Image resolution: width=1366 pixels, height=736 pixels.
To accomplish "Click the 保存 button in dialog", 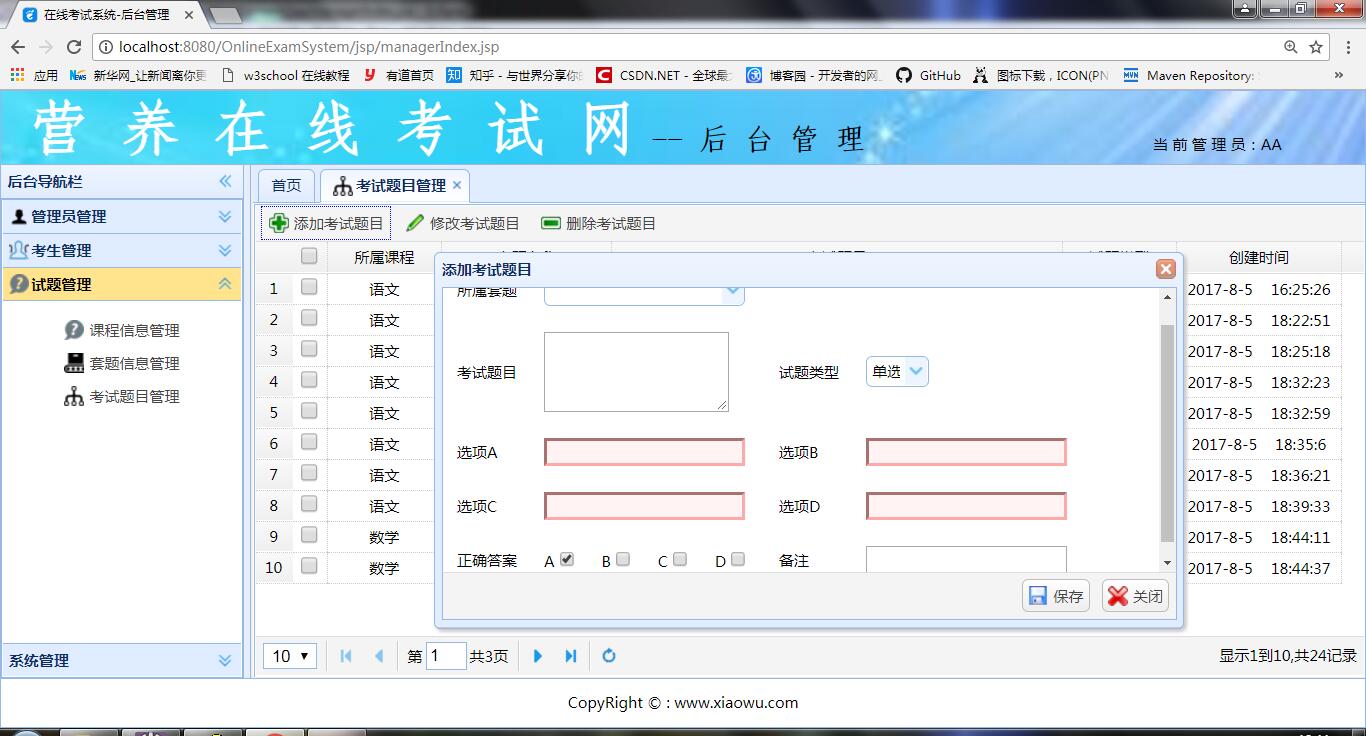I will 1056,596.
